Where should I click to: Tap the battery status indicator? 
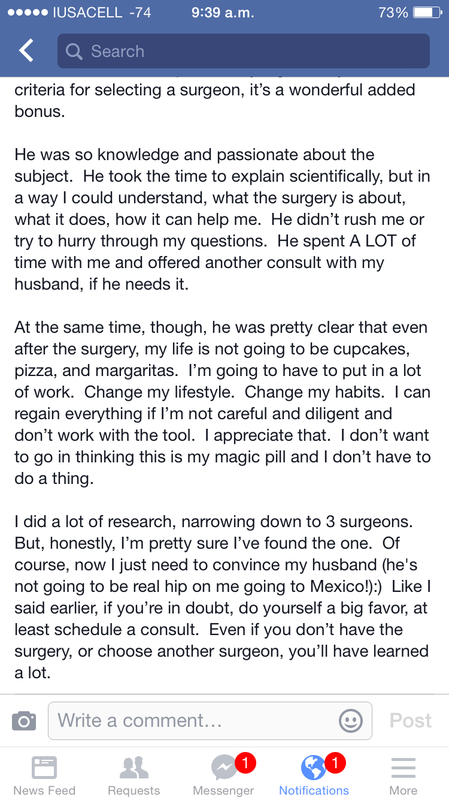pyautogui.click(x=427, y=12)
